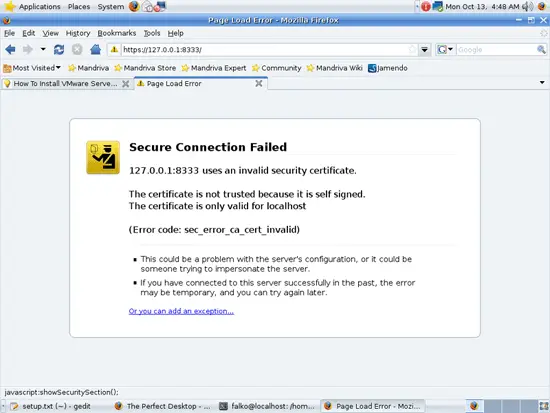Click the volume speaker icon

(528, 6)
